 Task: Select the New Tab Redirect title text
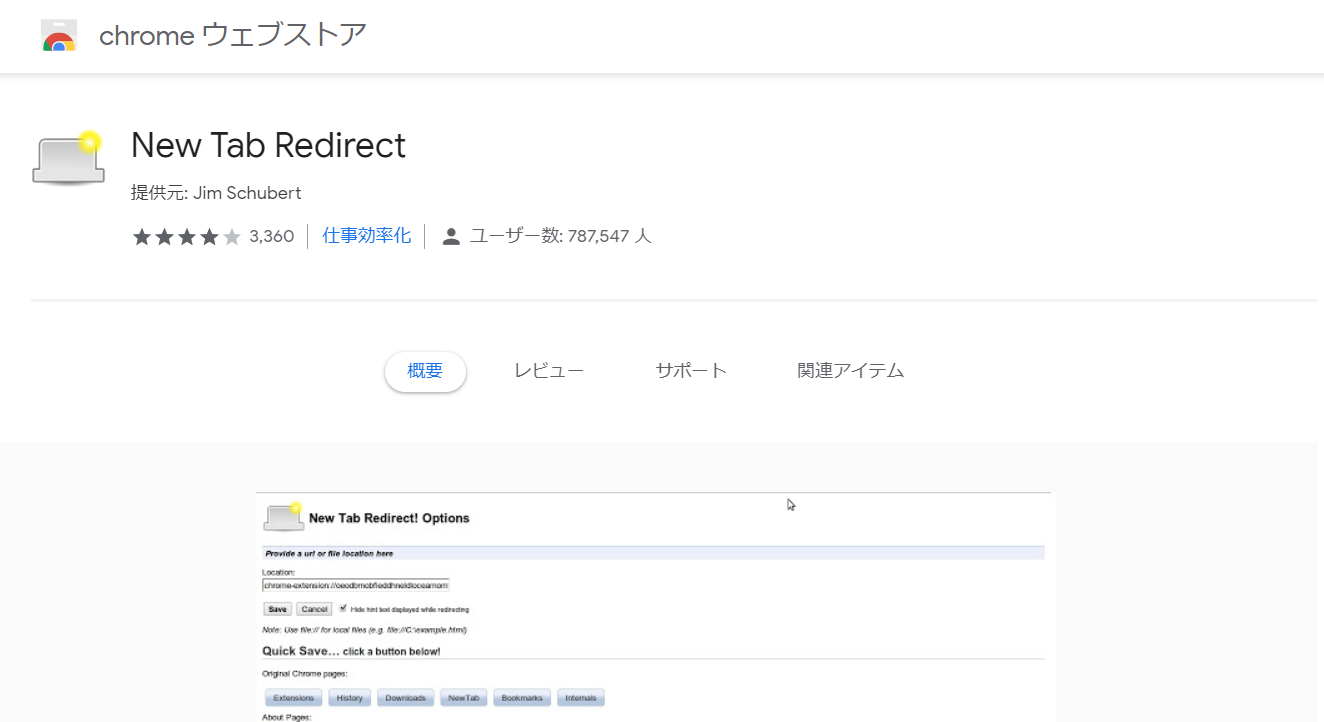(268, 146)
